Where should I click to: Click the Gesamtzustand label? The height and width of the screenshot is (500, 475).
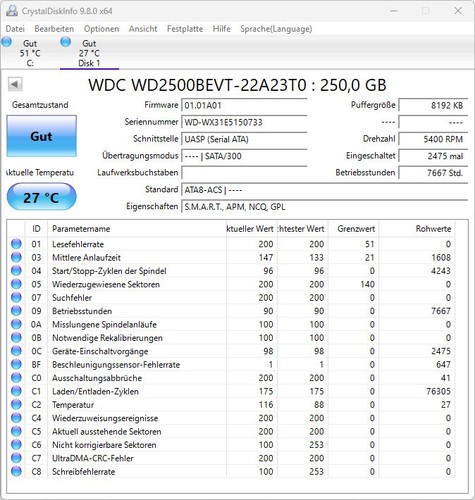[x=40, y=105]
